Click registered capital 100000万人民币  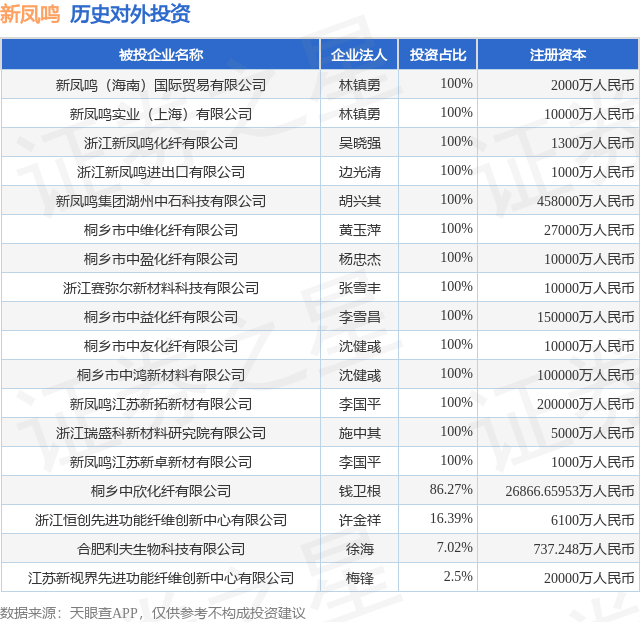[x=585, y=375]
